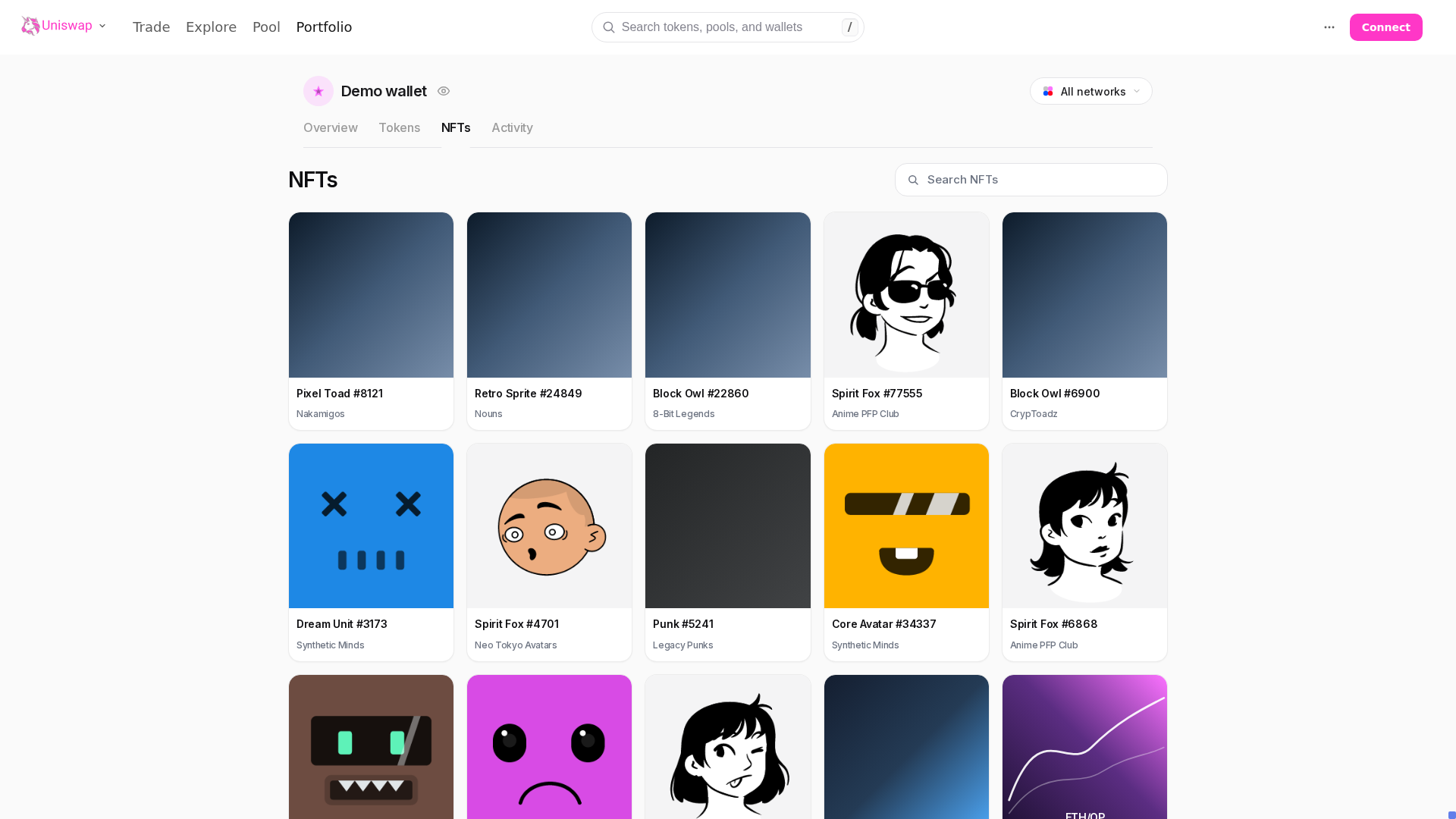
Task: Open the magenta sad face NFT thumbnail
Action: (x=549, y=747)
